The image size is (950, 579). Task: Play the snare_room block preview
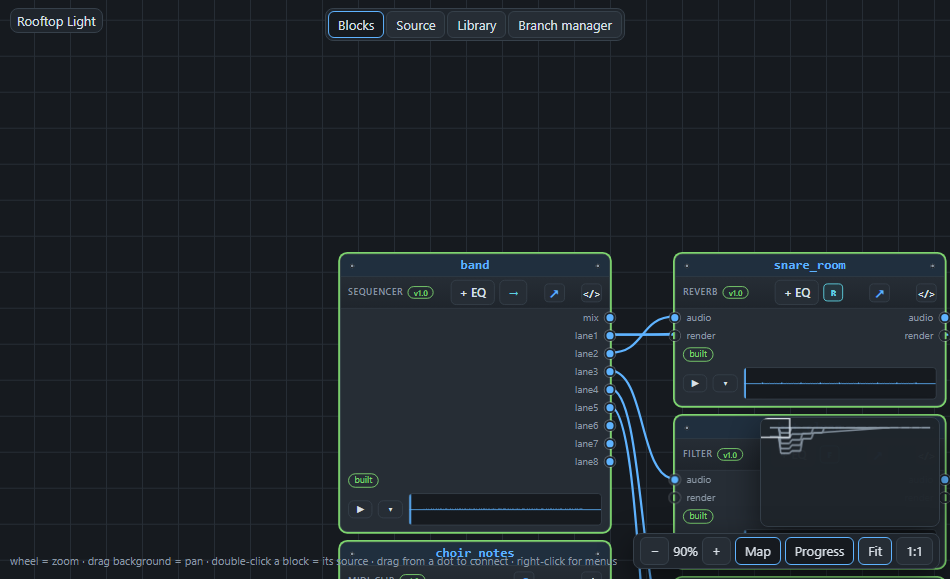(x=695, y=383)
